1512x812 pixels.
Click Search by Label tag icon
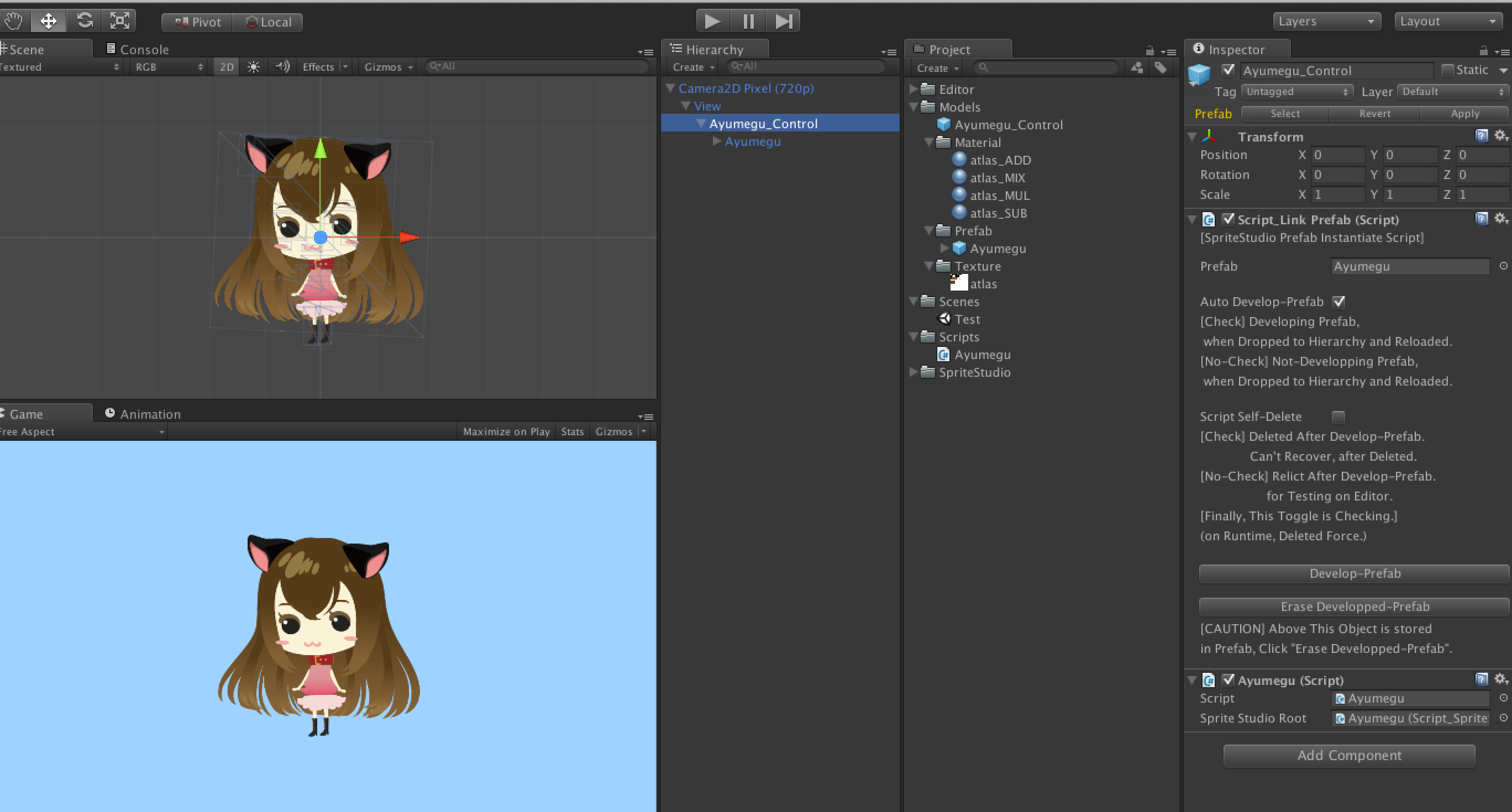pyautogui.click(x=1161, y=67)
